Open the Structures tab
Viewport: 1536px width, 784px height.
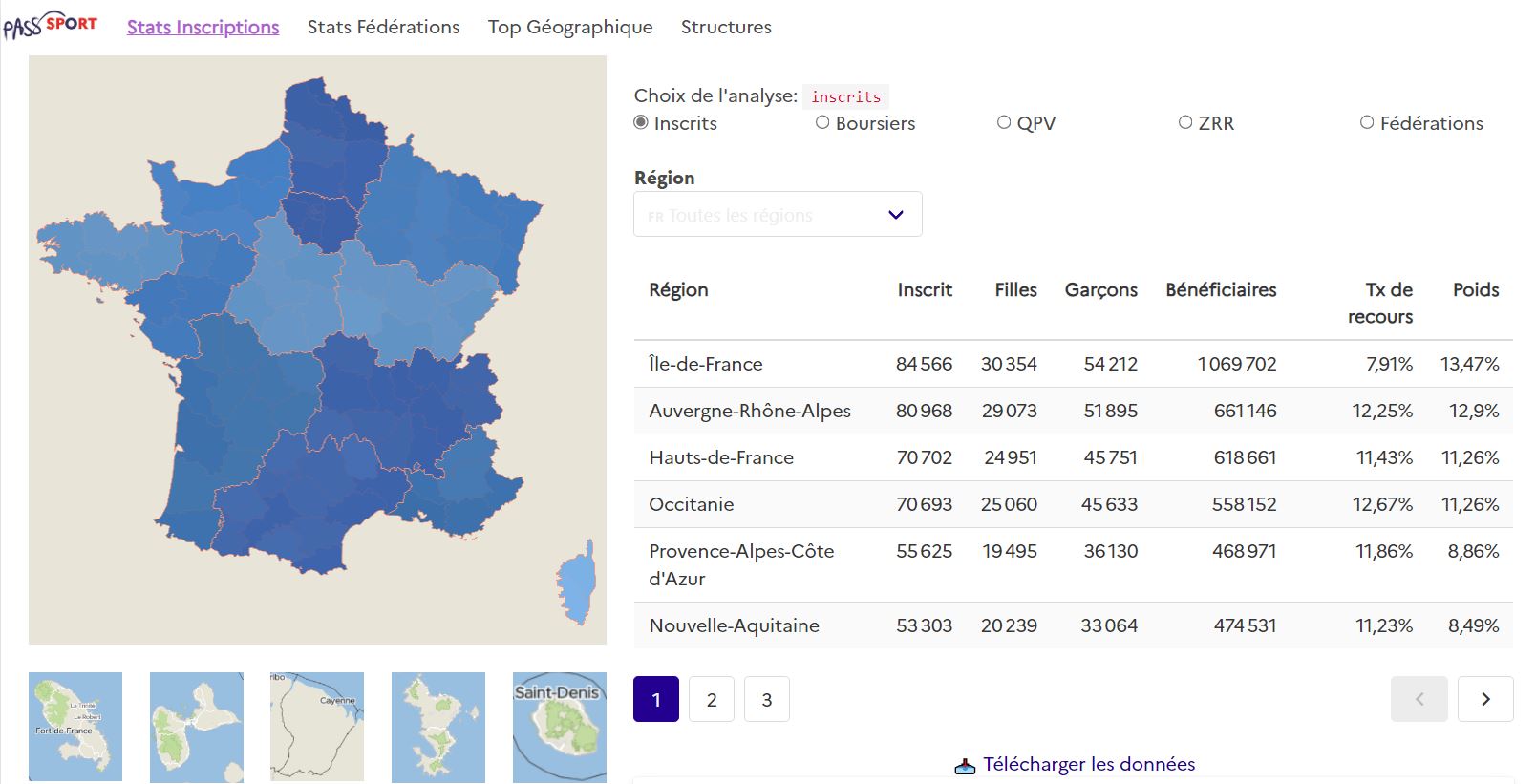click(726, 27)
